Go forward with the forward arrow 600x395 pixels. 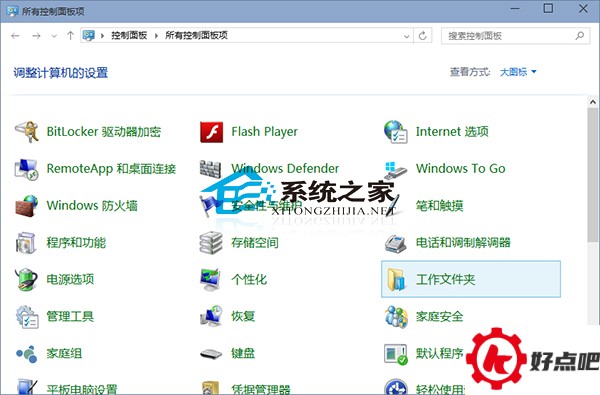point(36,36)
